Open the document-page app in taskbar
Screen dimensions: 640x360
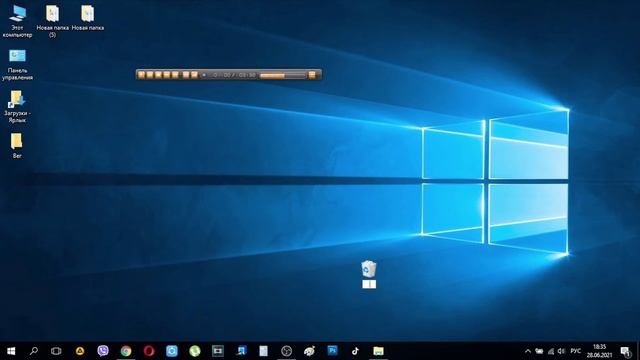coord(264,351)
